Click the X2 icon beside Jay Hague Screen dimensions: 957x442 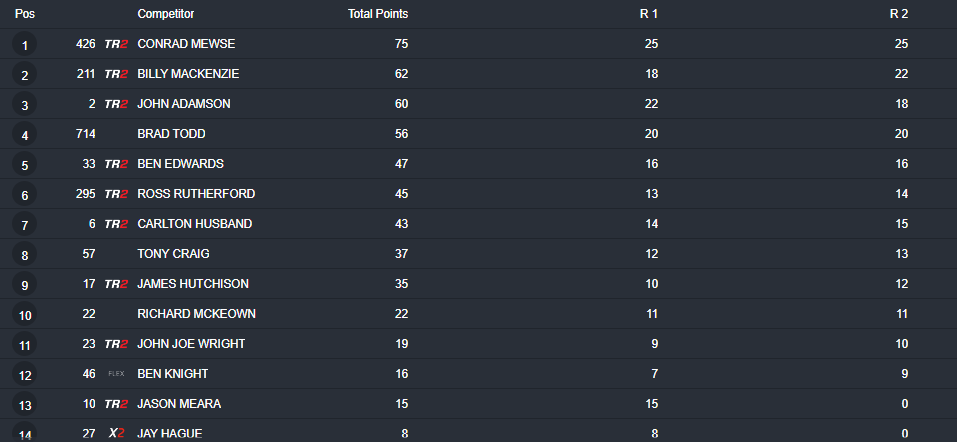tap(117, 433)
